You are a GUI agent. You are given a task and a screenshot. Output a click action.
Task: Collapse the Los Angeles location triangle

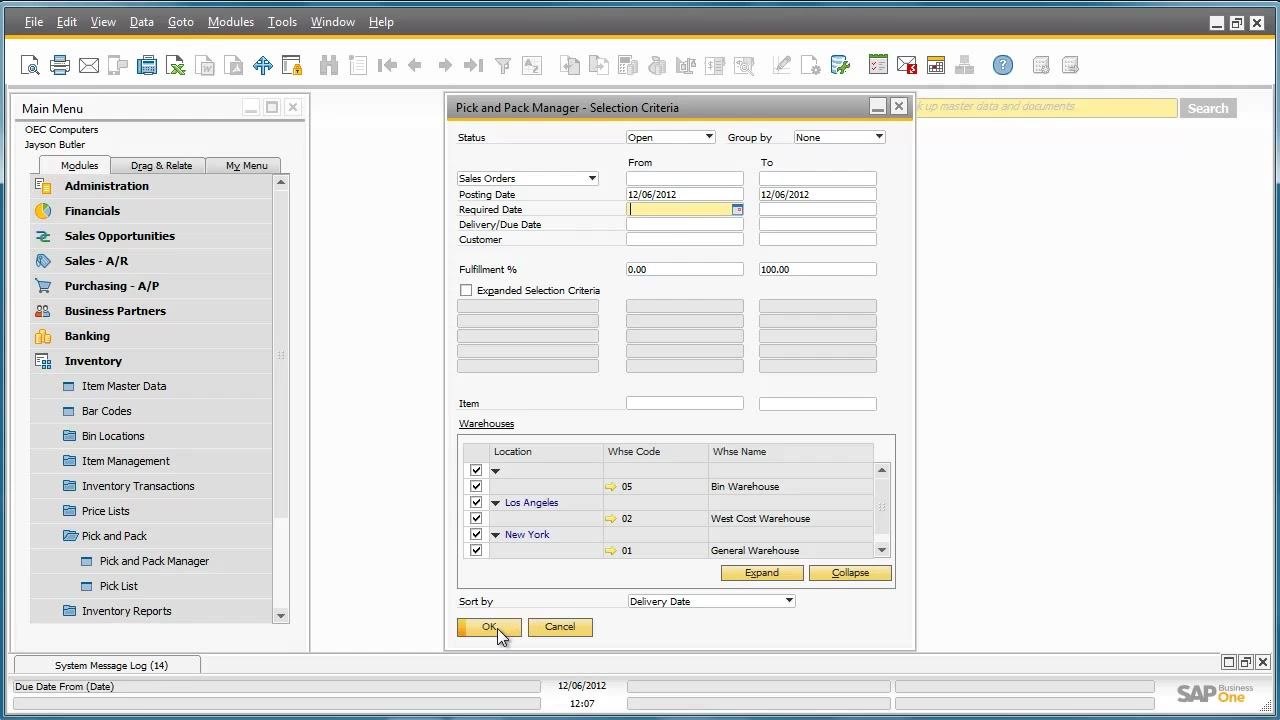pyautogui.click(x=496, y=503)
